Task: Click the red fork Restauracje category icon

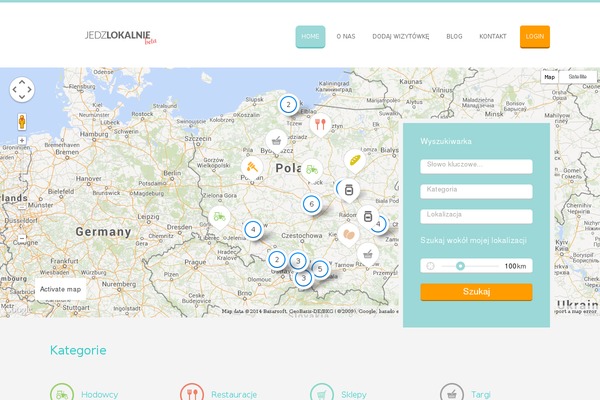Action: [192, 392]
